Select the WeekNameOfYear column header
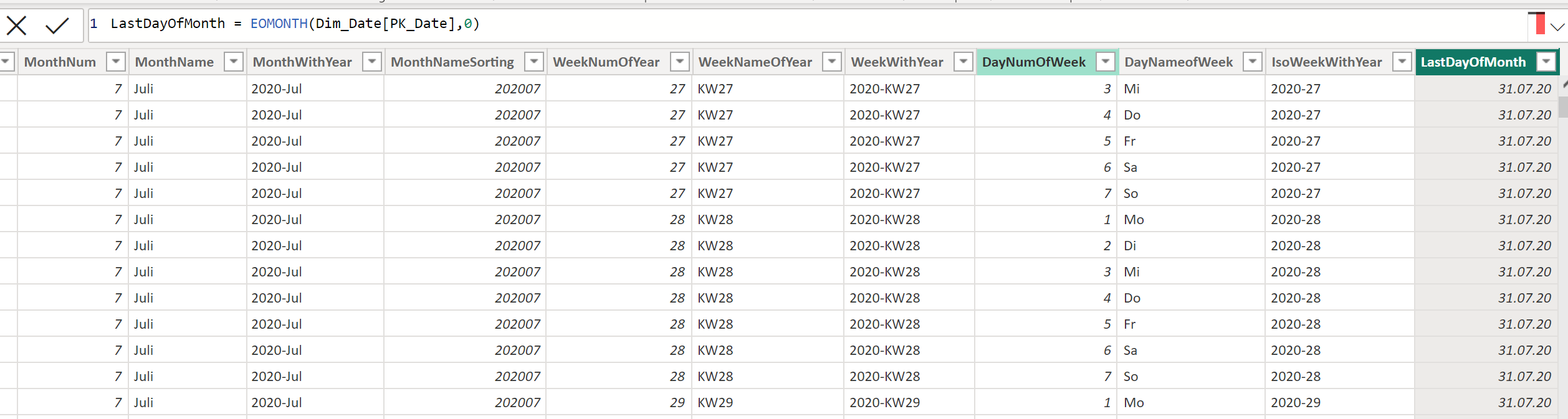This screenshot has height=419, width=1568. point(755,62)
